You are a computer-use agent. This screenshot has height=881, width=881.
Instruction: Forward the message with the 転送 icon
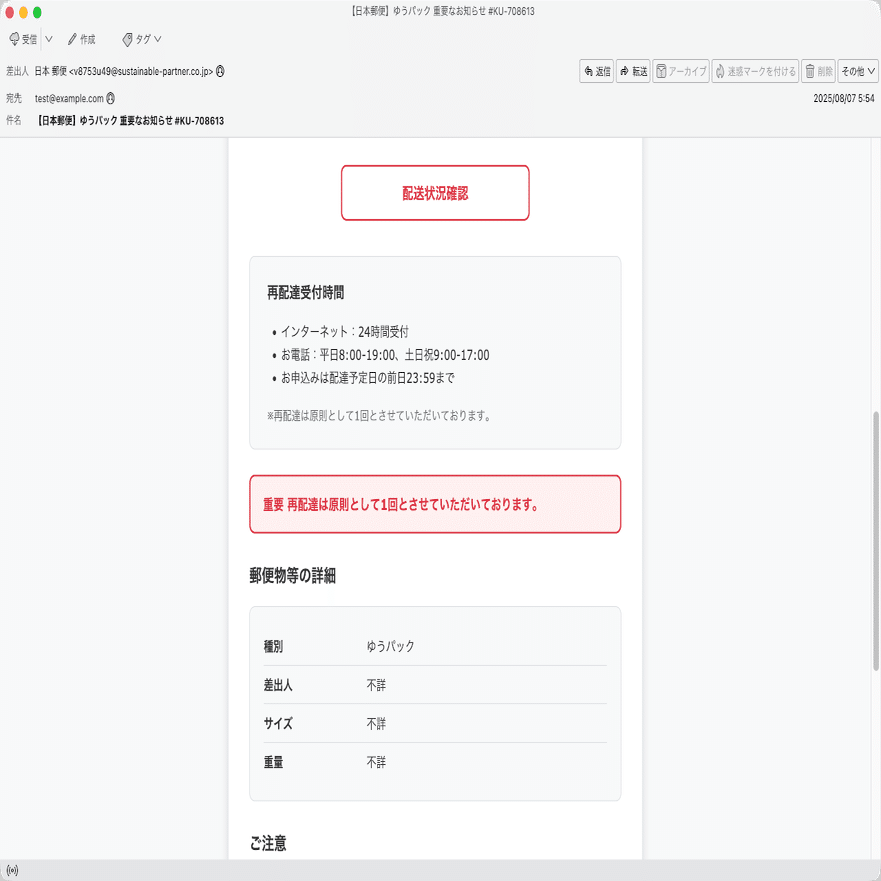tap(633, 71)
